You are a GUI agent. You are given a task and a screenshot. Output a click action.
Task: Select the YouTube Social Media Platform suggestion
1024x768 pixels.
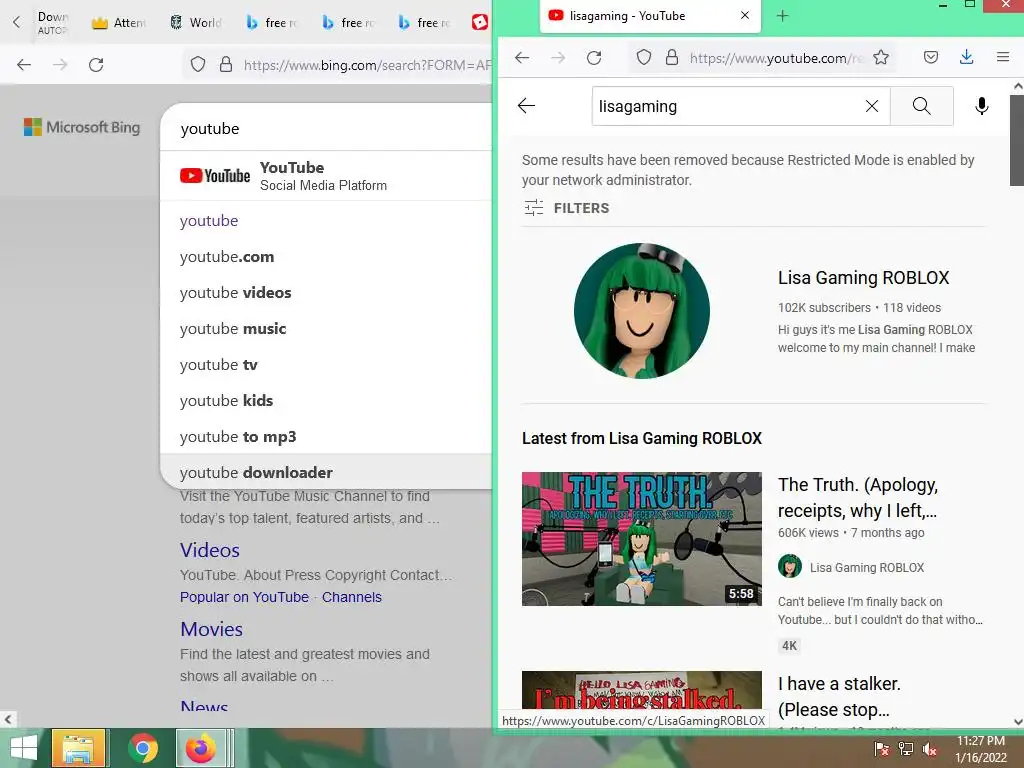(327, 176)
